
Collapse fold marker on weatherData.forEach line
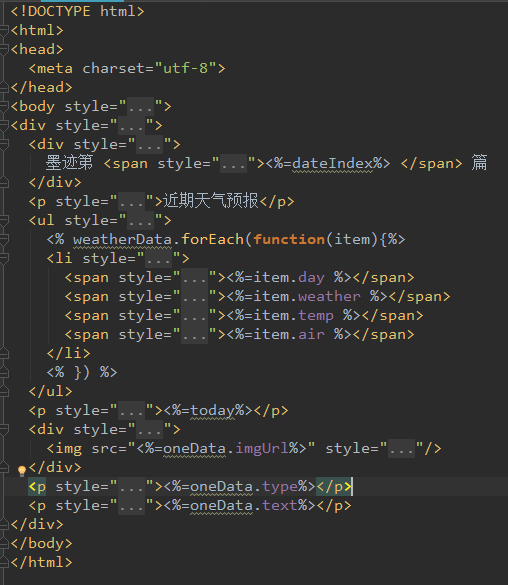[3, 239]
